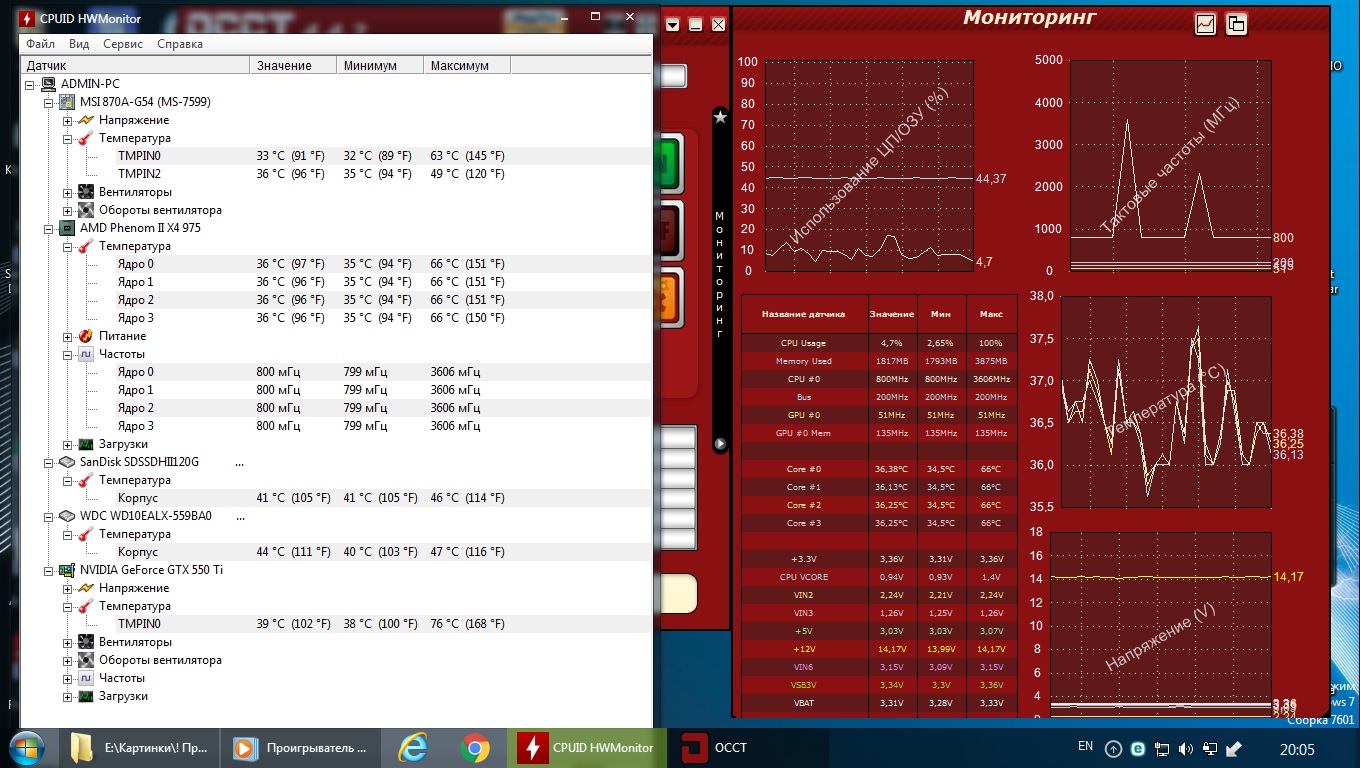The width and height of the screenshot is (1360, 768).
Task: Click the frequency icon under AMD Phenom
Action: coord(86,354)
